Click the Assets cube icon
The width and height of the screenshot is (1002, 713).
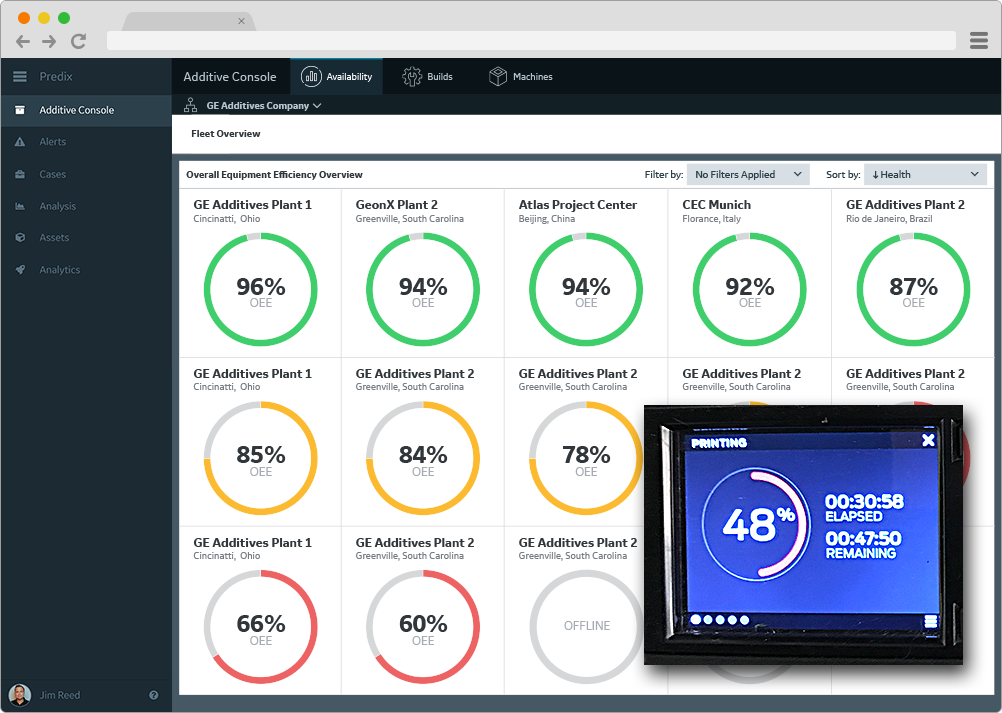pos(20,238)
